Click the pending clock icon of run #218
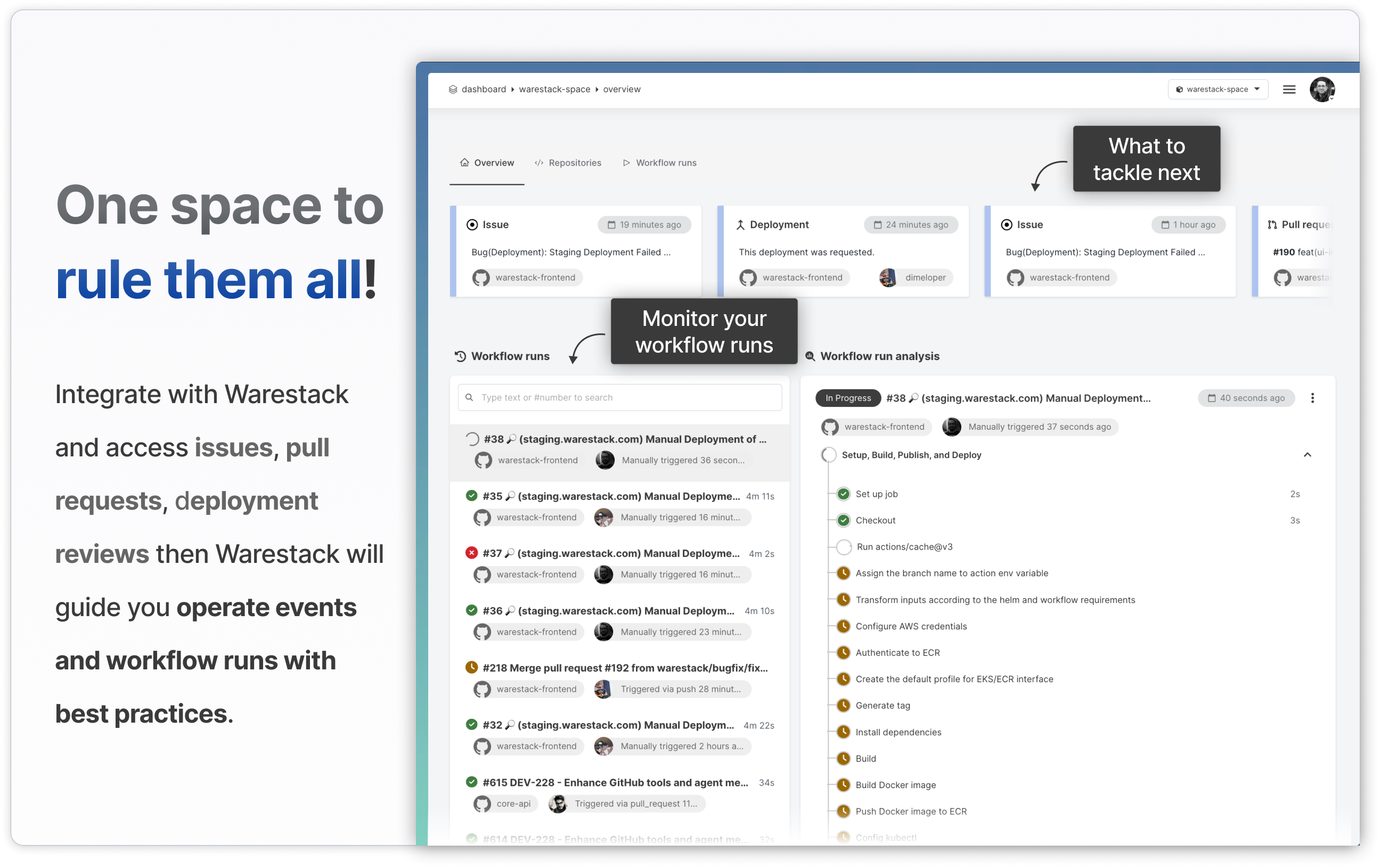This screenshot has height=868, width=1381. (471, 667)
